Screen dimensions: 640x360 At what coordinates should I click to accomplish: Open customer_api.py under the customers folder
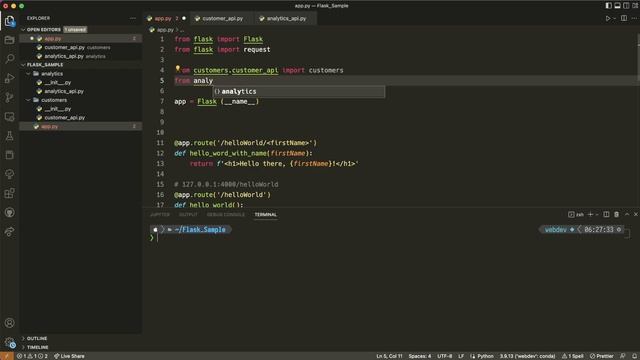pyautogui.click(x=81, y=118)
